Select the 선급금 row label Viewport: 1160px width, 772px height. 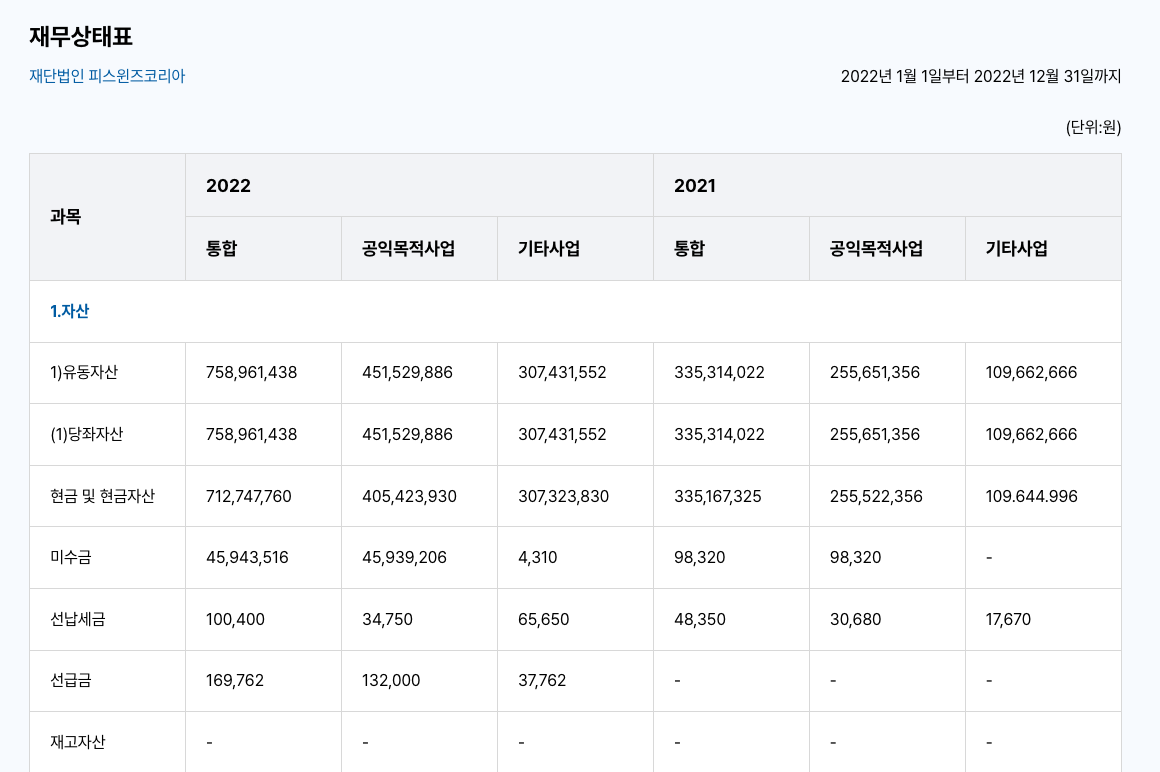coord(71,680)
